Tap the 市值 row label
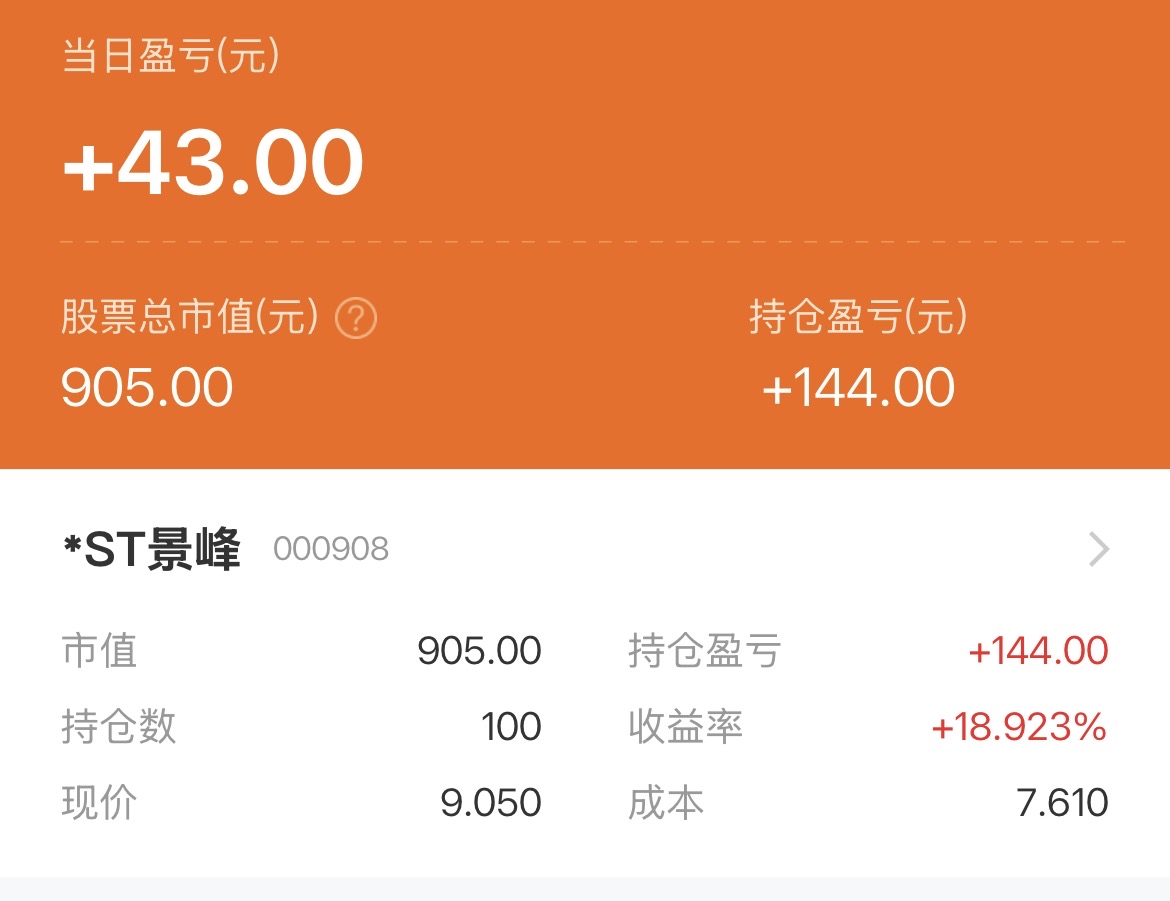Image resolution: width=1170 pixels, height=901 pixels. click(99, 651)
